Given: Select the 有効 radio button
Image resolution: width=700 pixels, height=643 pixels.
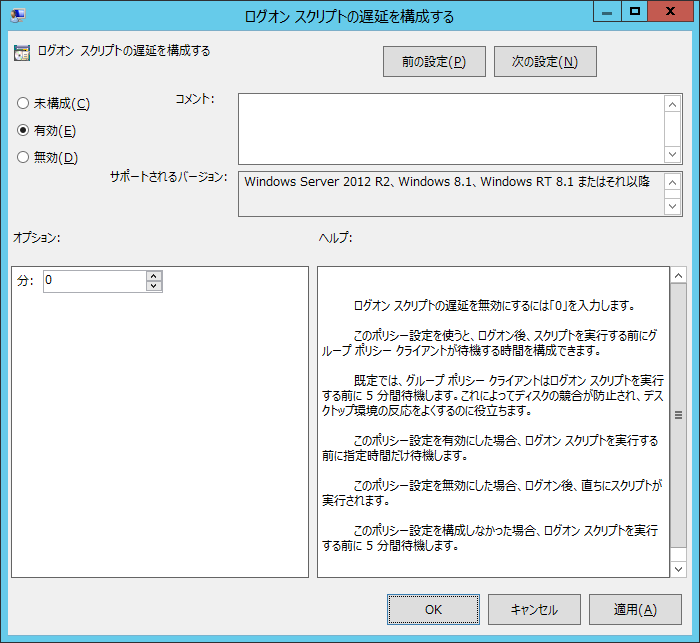Looking at the screenshot, I should [23, 130].
